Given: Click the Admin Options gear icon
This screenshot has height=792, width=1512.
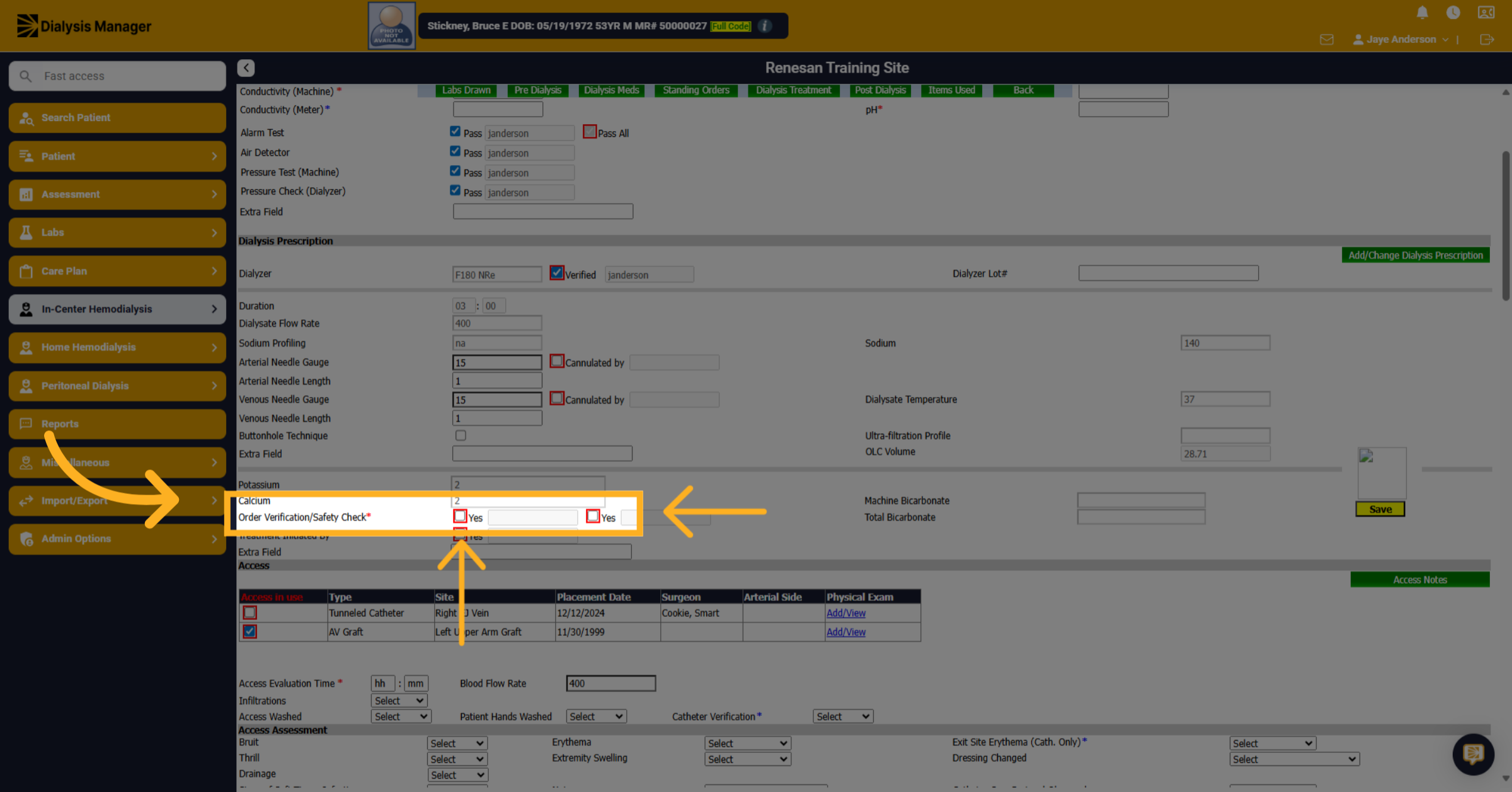Looking at the screenshot, I should tap(26, 539).
